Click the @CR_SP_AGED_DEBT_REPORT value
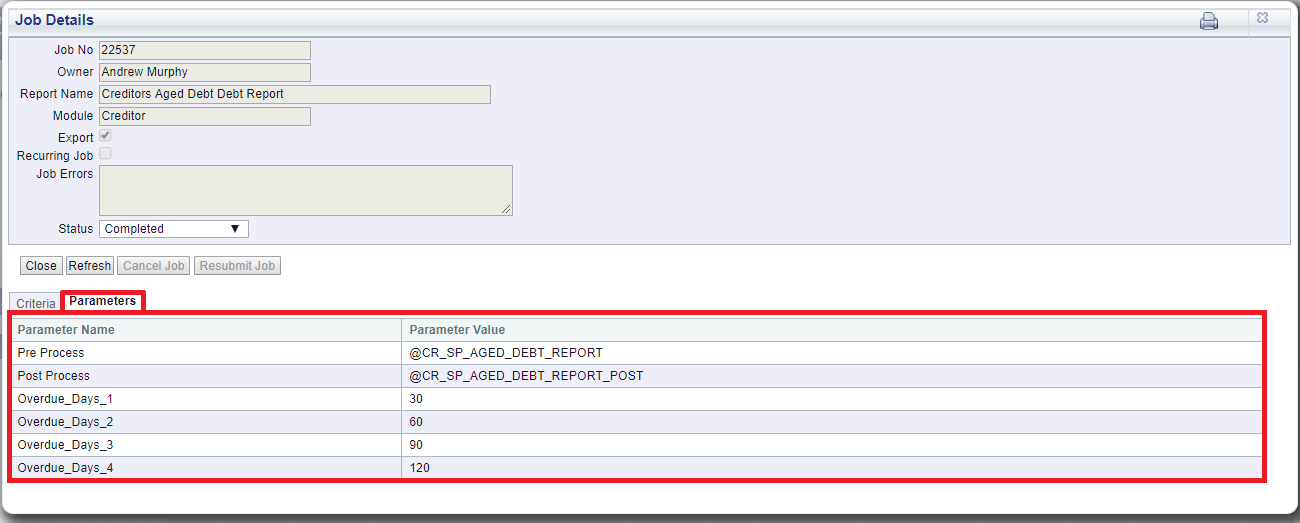This screenshot has height=523, width=1300. (x=506, y=353)
